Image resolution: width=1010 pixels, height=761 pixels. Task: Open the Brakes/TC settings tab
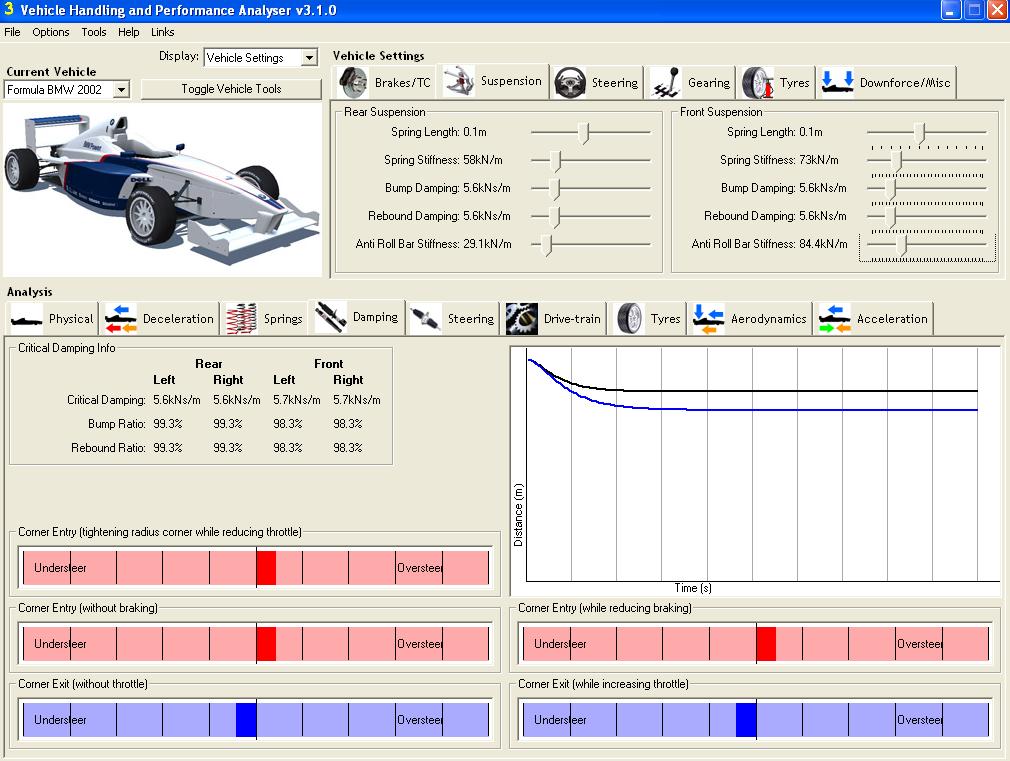[x=386, y=82]
